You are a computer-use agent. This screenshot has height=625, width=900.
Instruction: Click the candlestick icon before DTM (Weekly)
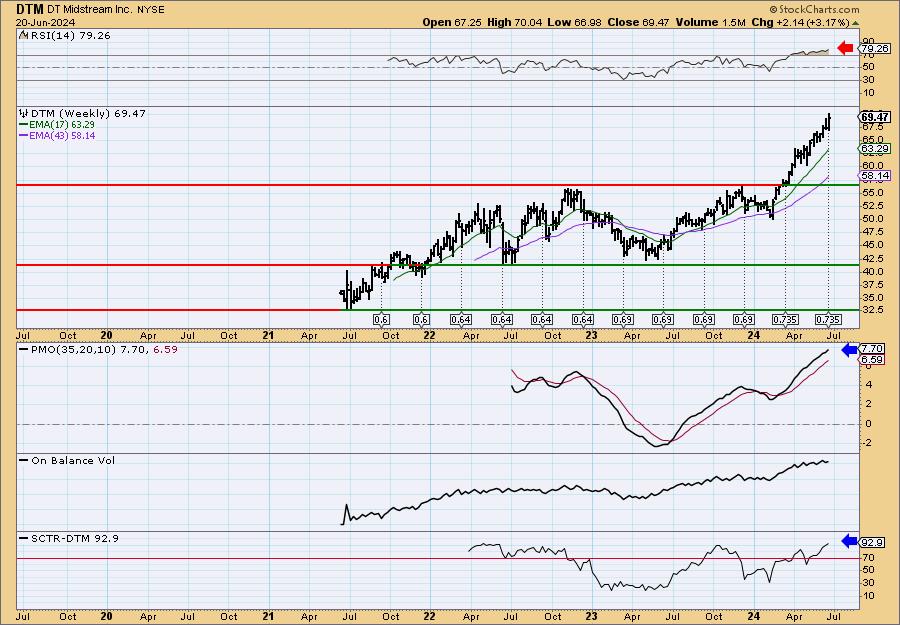(24, 113)
